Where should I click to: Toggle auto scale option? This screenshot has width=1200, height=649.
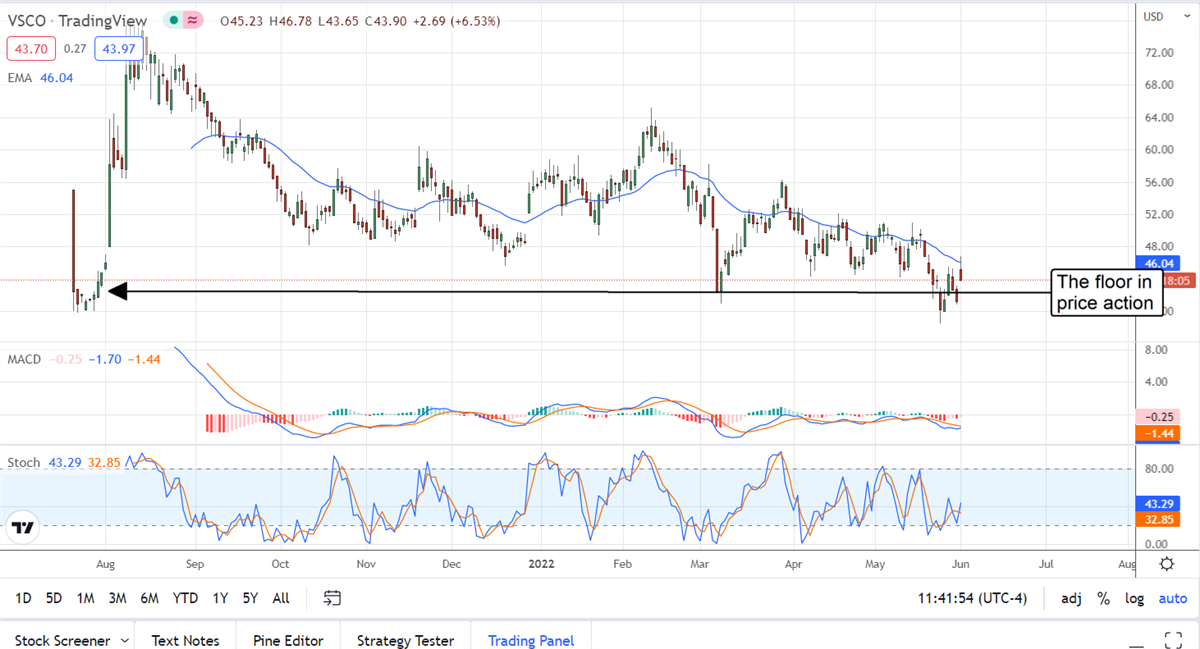pos(1172,598)
